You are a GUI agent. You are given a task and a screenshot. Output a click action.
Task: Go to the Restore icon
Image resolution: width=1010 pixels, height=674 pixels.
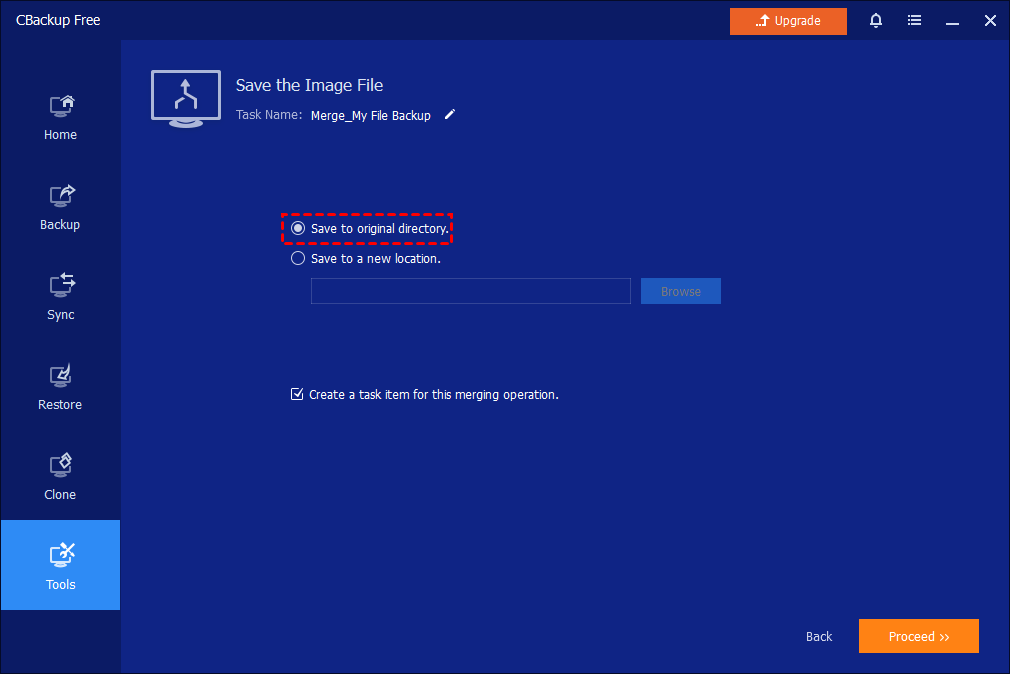[60, 376]
